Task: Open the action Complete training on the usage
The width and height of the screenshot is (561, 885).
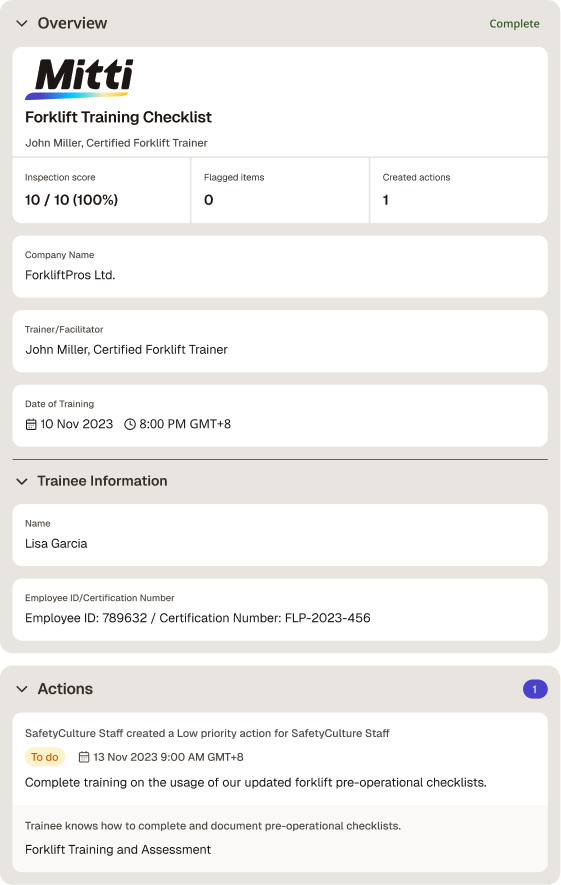Action: tap(256, 782)
